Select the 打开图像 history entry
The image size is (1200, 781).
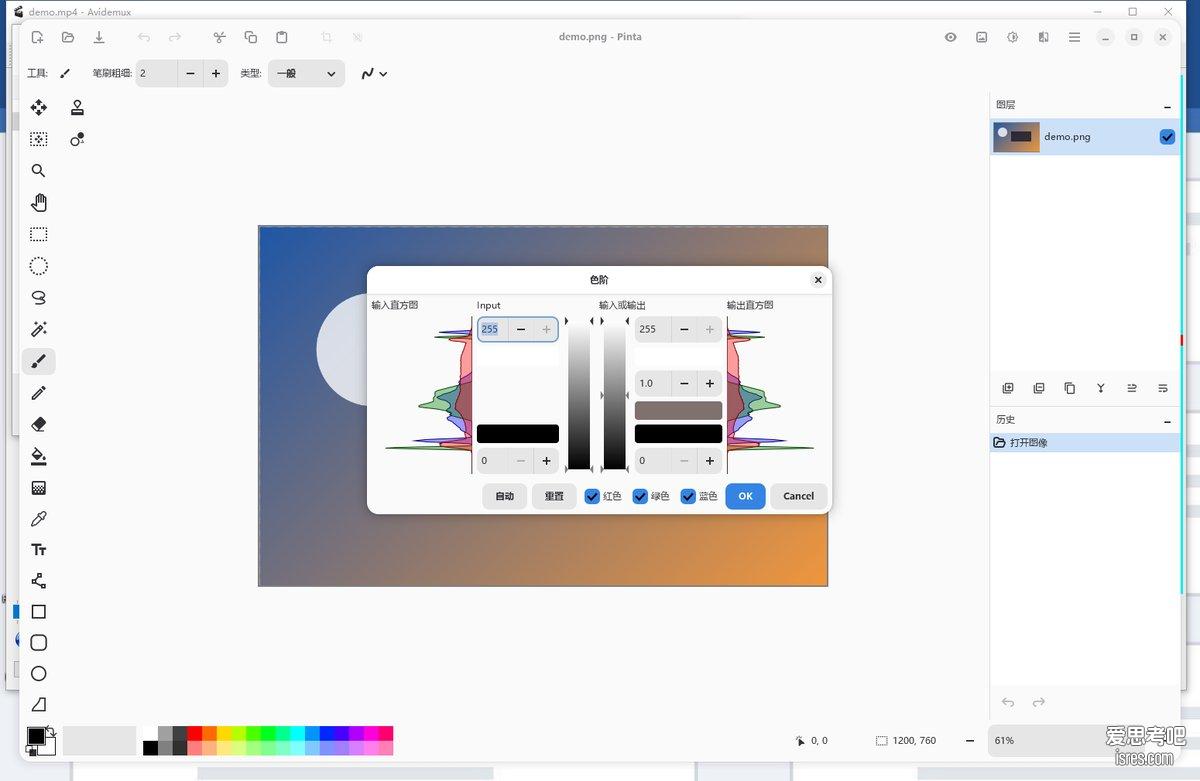click(x=1085, y=442)
